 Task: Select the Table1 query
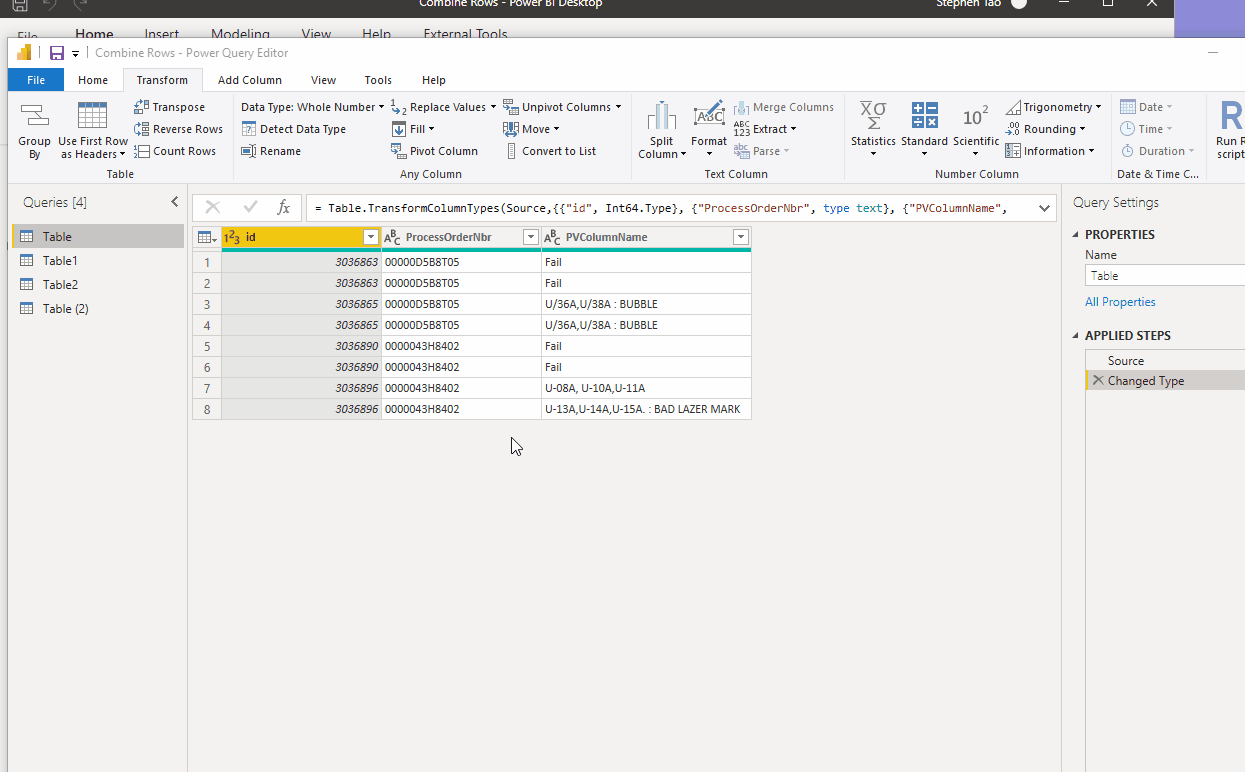pyautogui.click(x=98, y=261)
